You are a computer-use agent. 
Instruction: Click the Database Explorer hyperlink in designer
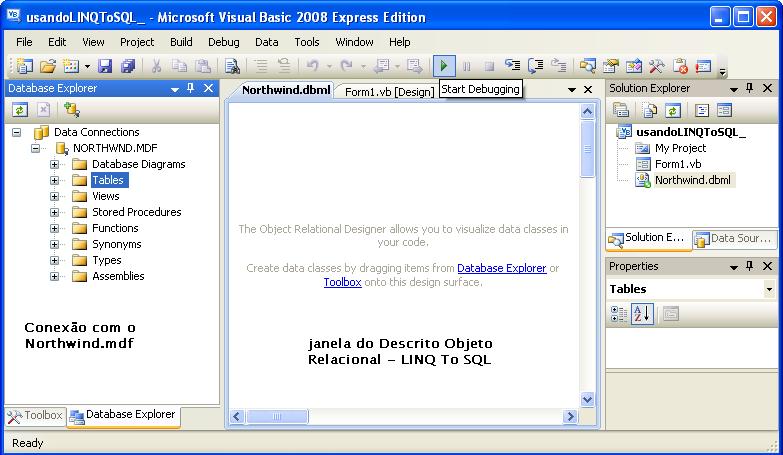point(501,268)
